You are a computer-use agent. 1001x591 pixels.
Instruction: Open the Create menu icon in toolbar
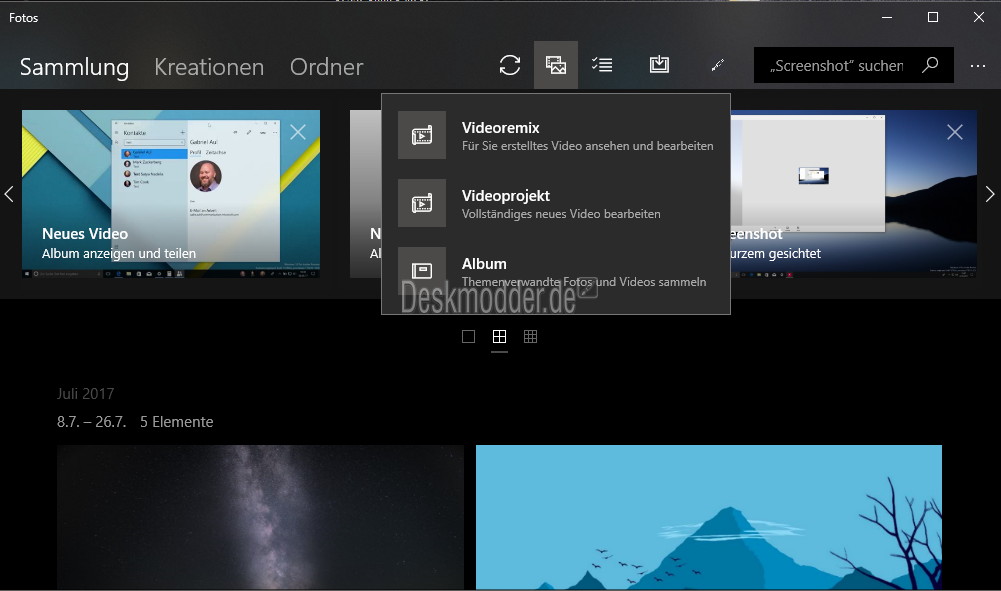click(x=555, y=64)
